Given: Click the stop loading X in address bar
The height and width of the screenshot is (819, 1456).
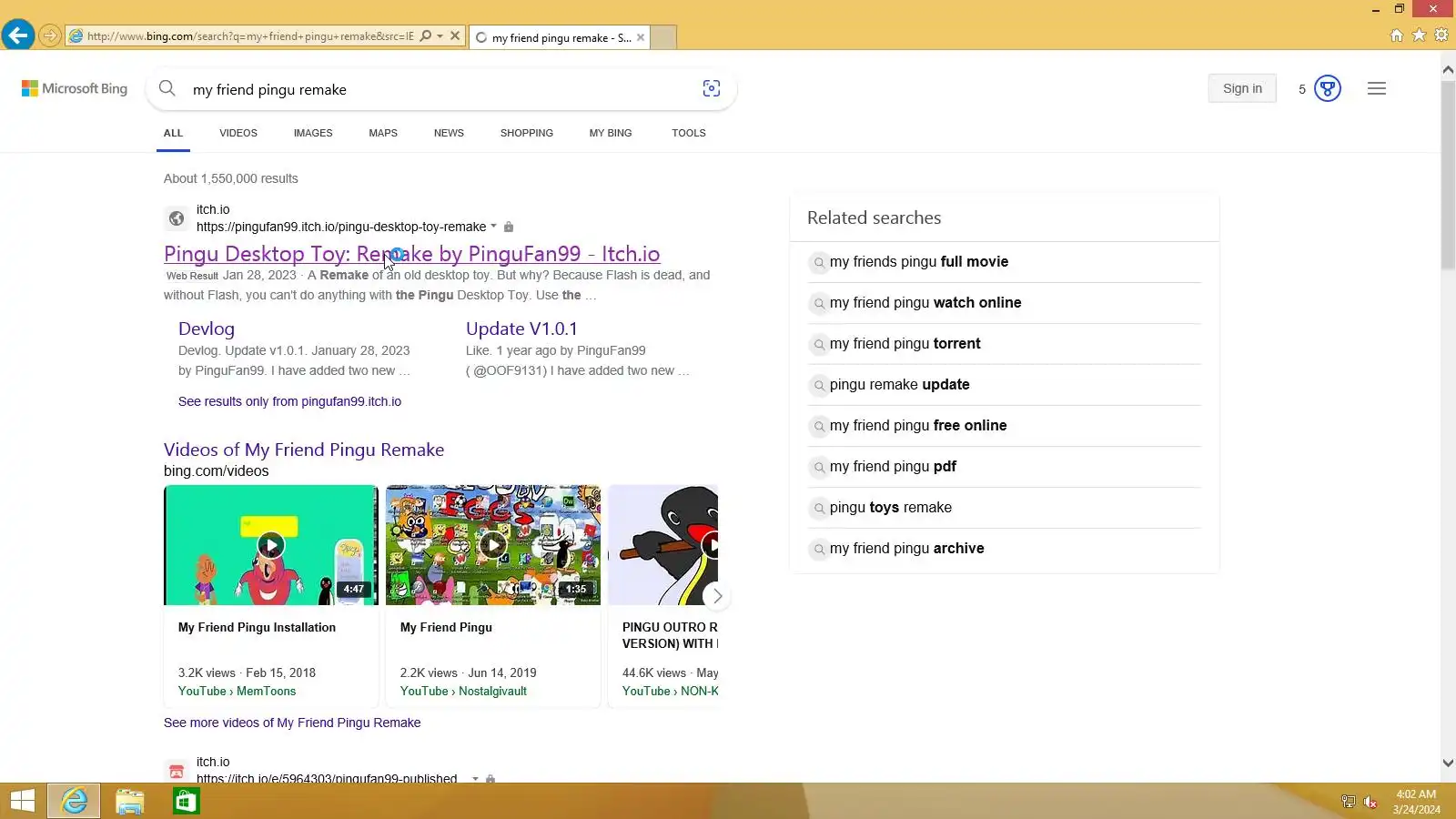Looking at the screenshot, I should tap(455, 36).
